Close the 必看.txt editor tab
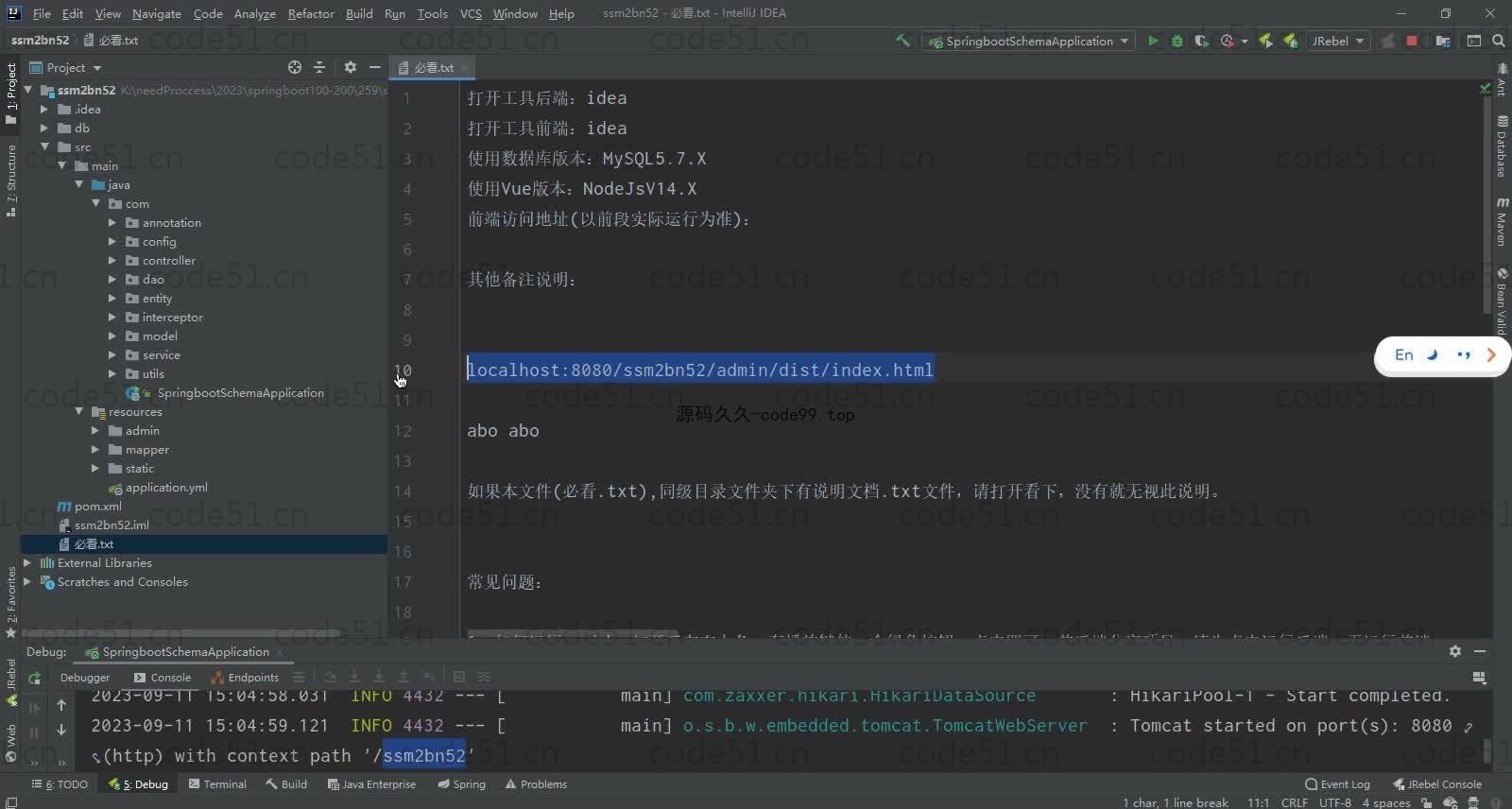The height and width of the screenshot is (809, 1512). pos(465,68)
